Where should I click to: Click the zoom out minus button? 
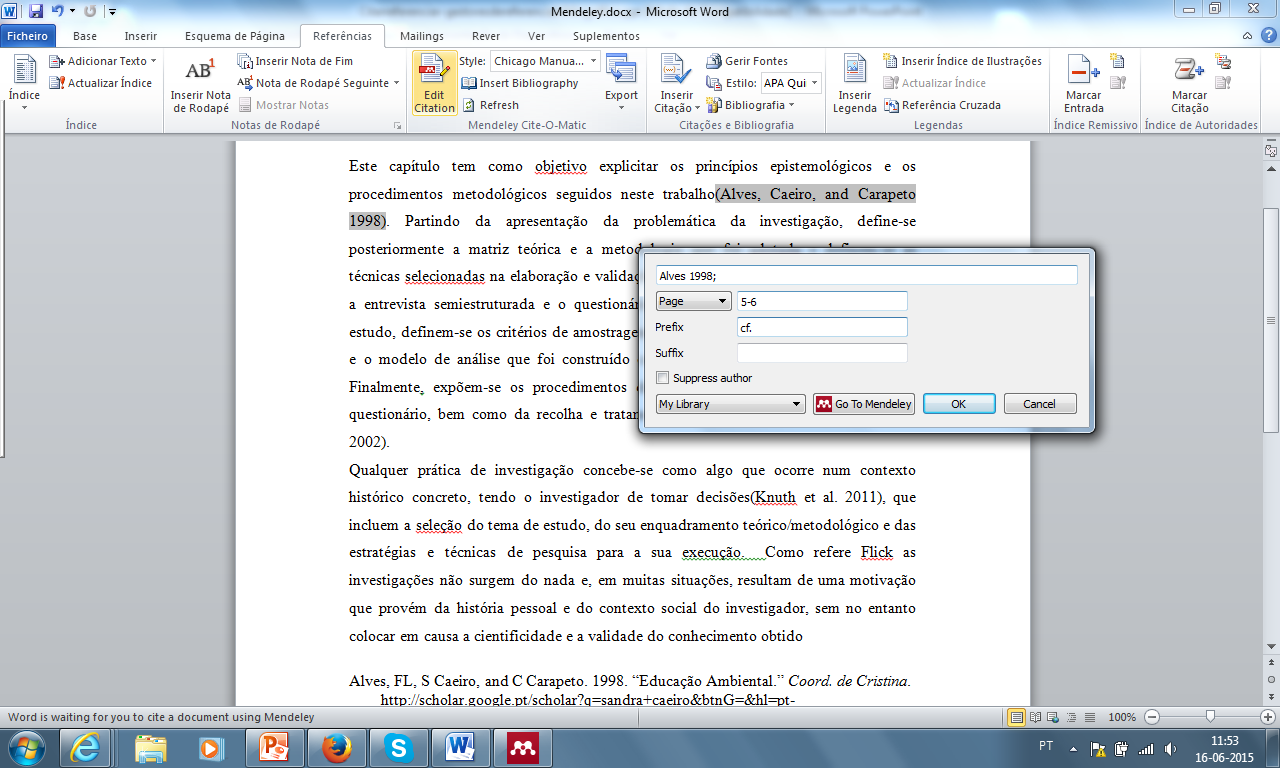1152,717
